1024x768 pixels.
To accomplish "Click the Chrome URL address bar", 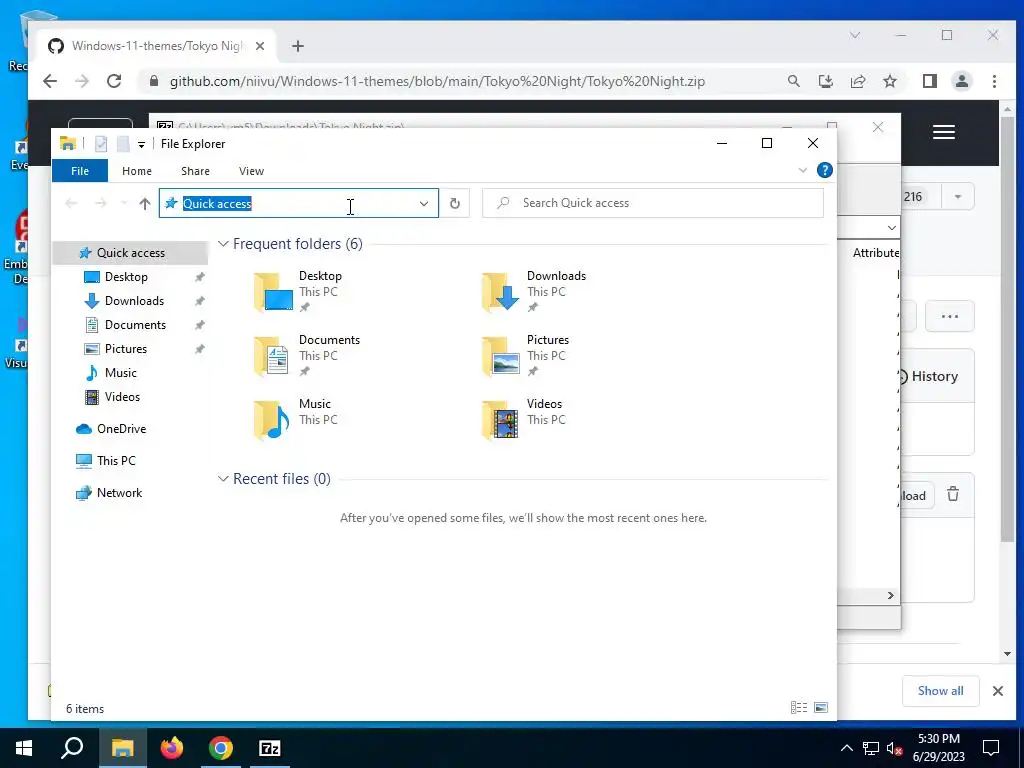I will (438, 82).
